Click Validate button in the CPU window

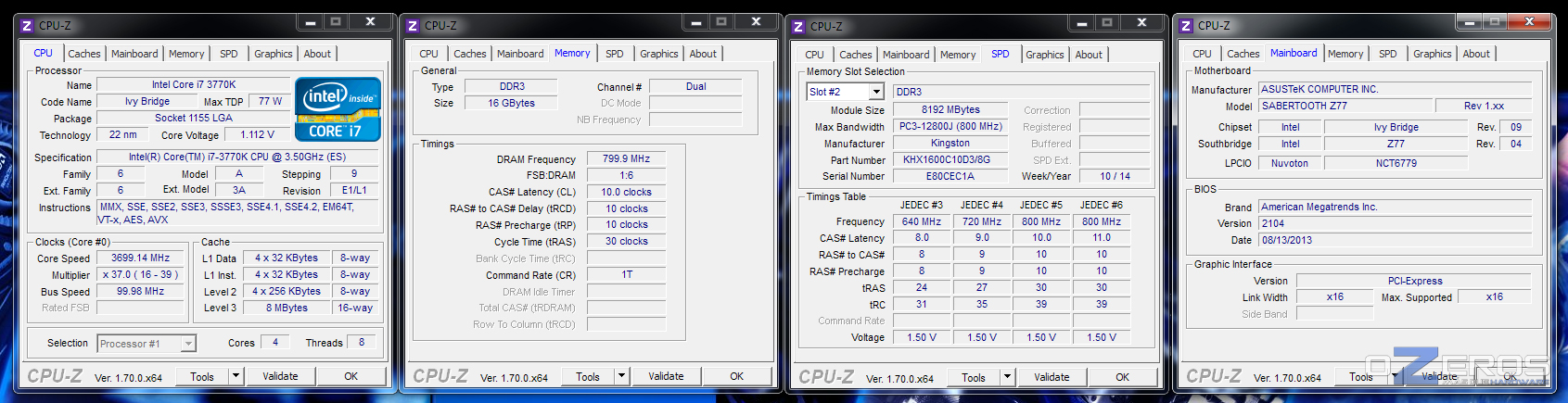pos(280,376)
